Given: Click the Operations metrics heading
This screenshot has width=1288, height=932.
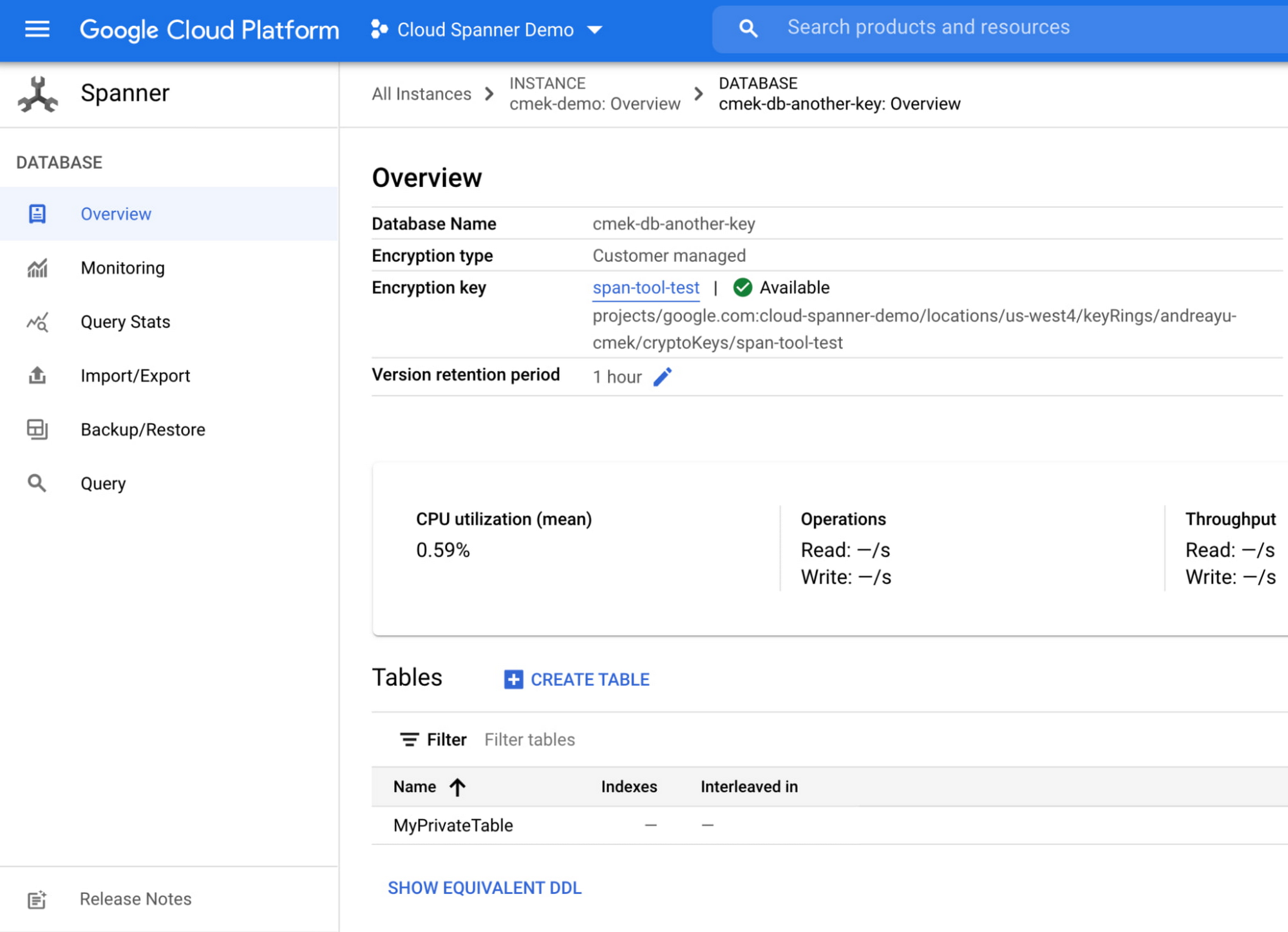Looking at the screenshot, I should coord(843,519).
